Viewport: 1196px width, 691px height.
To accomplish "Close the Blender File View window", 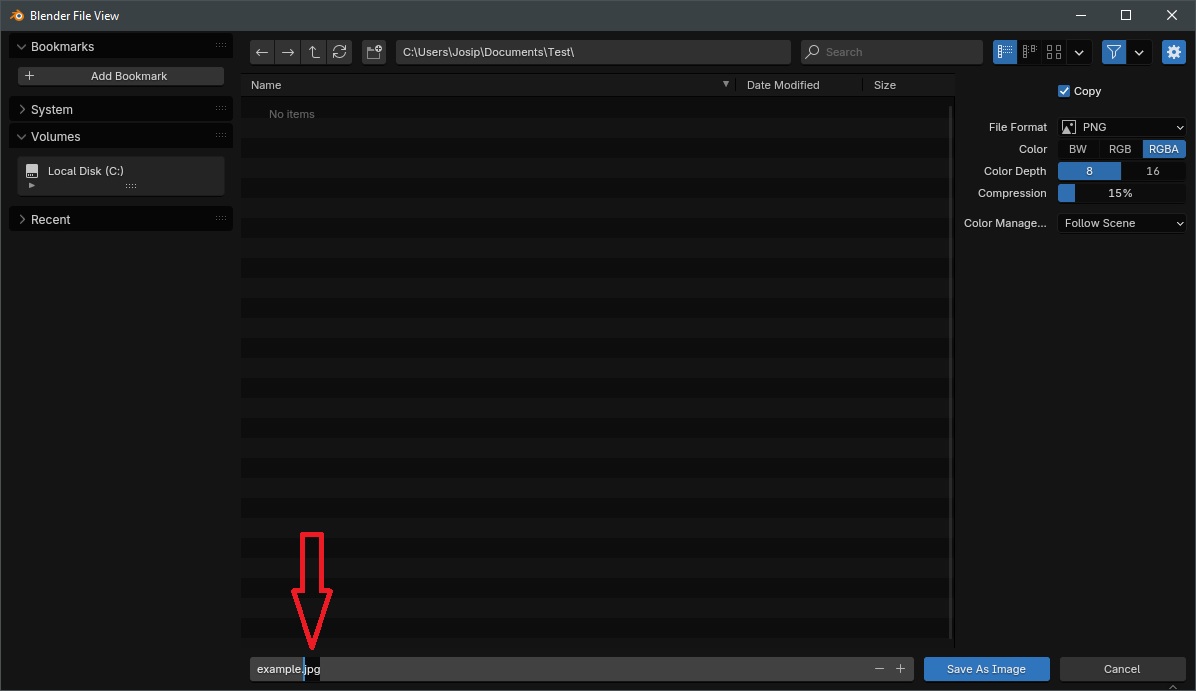I will click(1172, 15).
